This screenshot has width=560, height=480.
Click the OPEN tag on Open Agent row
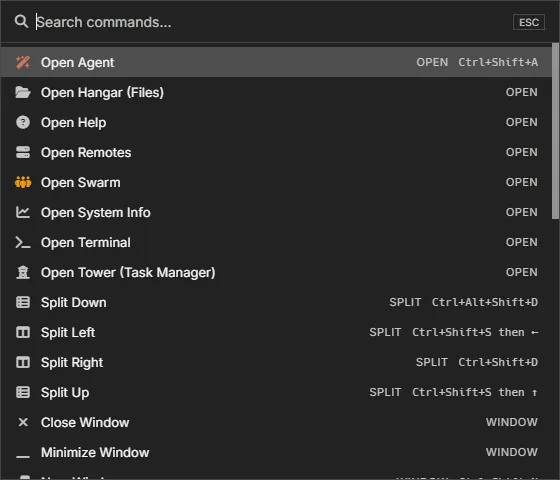[x=432, y=62]
